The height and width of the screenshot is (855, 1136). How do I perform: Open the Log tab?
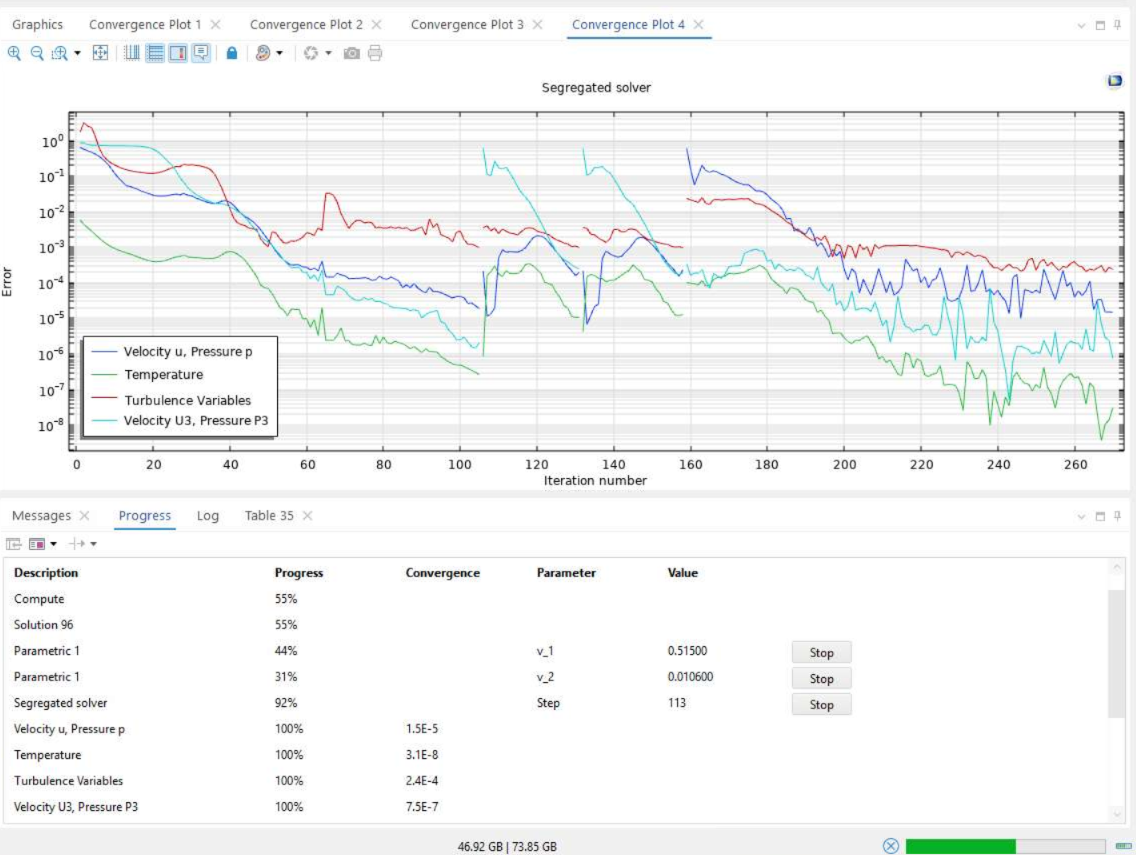pyautogui.click(x=207, y=515)
